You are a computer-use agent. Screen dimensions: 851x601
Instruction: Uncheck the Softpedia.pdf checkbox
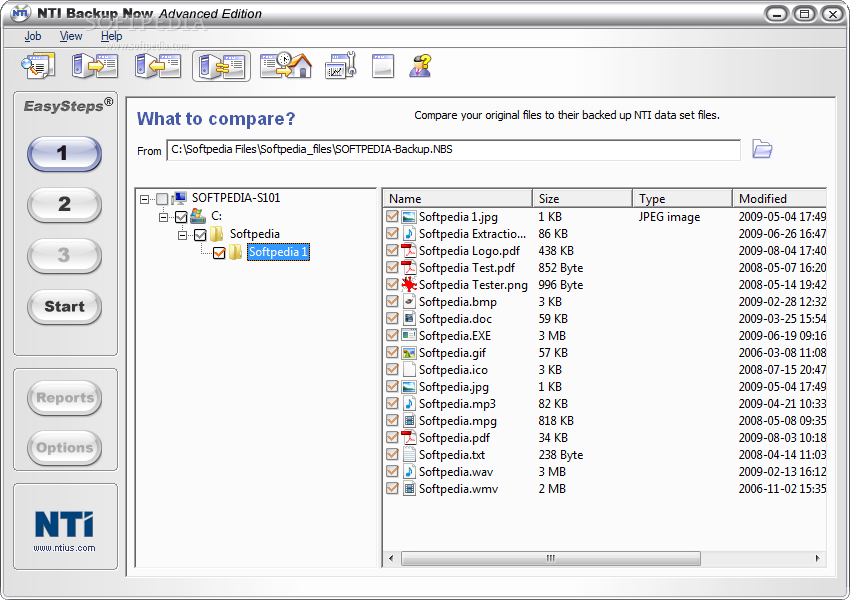[392, 437]
